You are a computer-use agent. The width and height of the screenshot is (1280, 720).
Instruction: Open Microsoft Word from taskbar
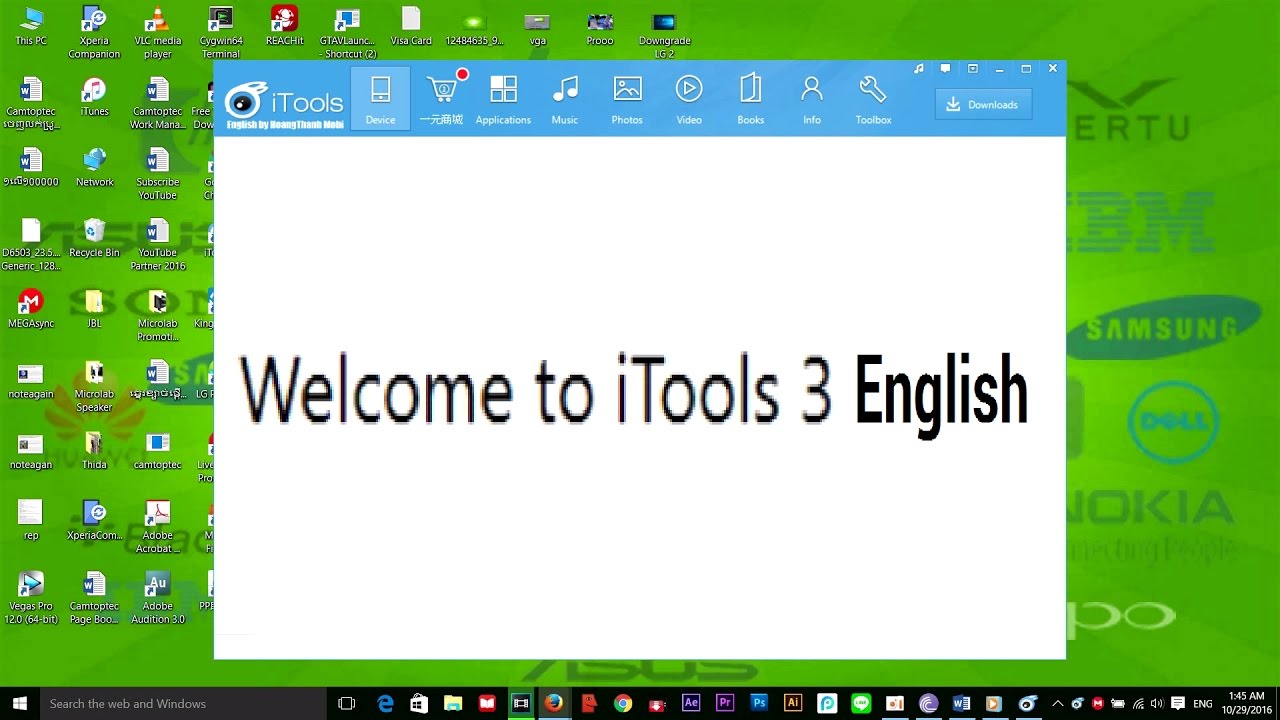(961, 703)
